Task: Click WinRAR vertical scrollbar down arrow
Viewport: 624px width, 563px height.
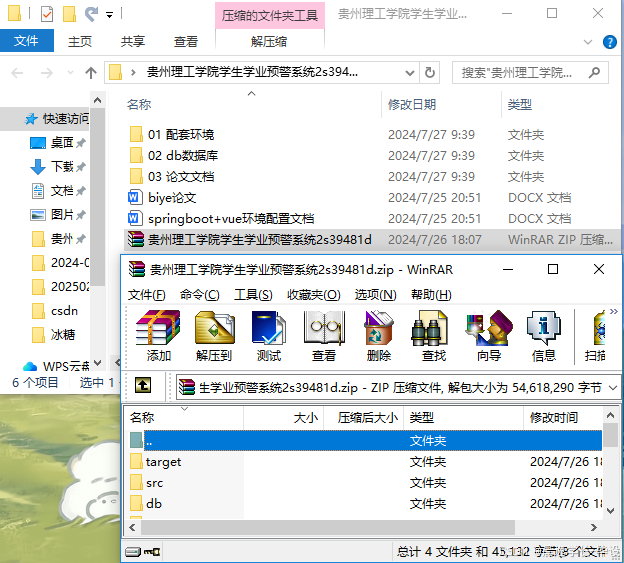Action: [610, 510]
